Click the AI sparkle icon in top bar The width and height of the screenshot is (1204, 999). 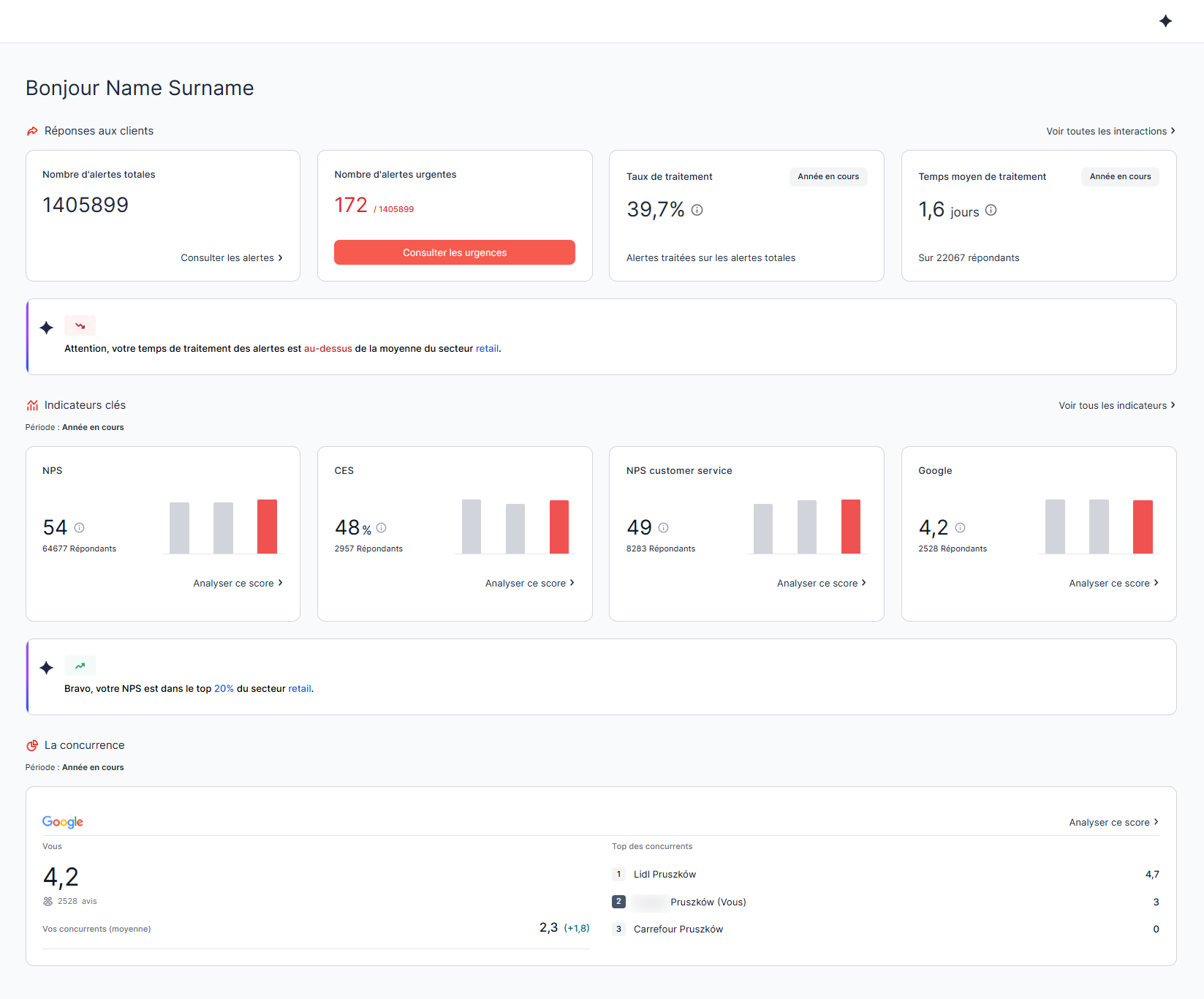tap(1165, 21)
